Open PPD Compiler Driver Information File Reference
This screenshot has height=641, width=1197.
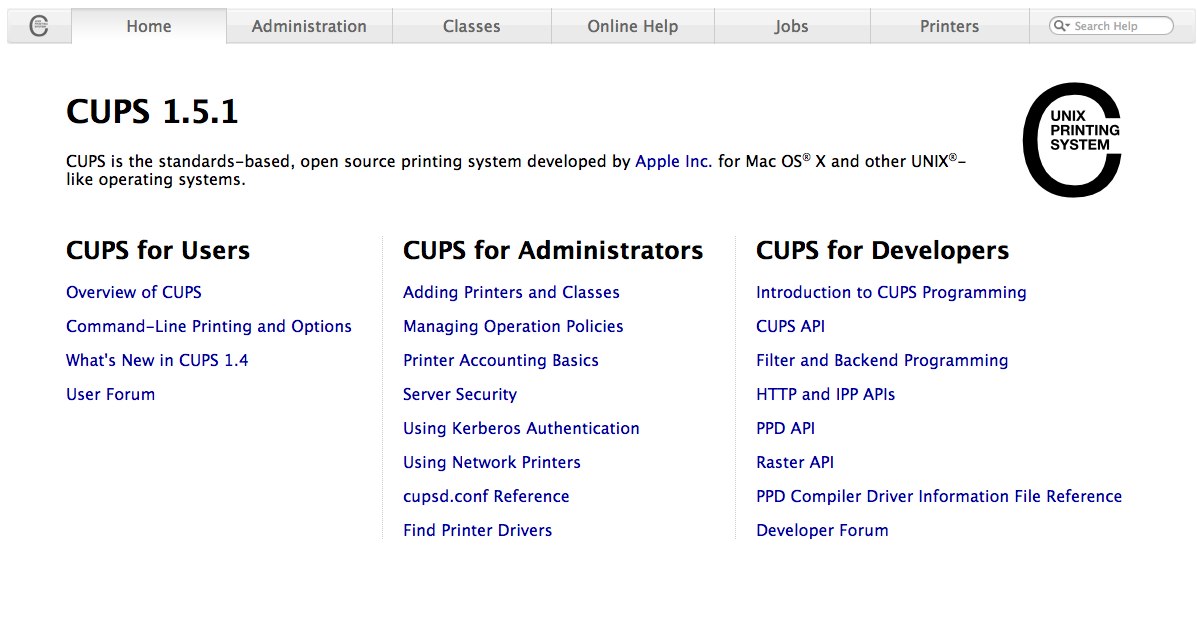coord(939,496)
